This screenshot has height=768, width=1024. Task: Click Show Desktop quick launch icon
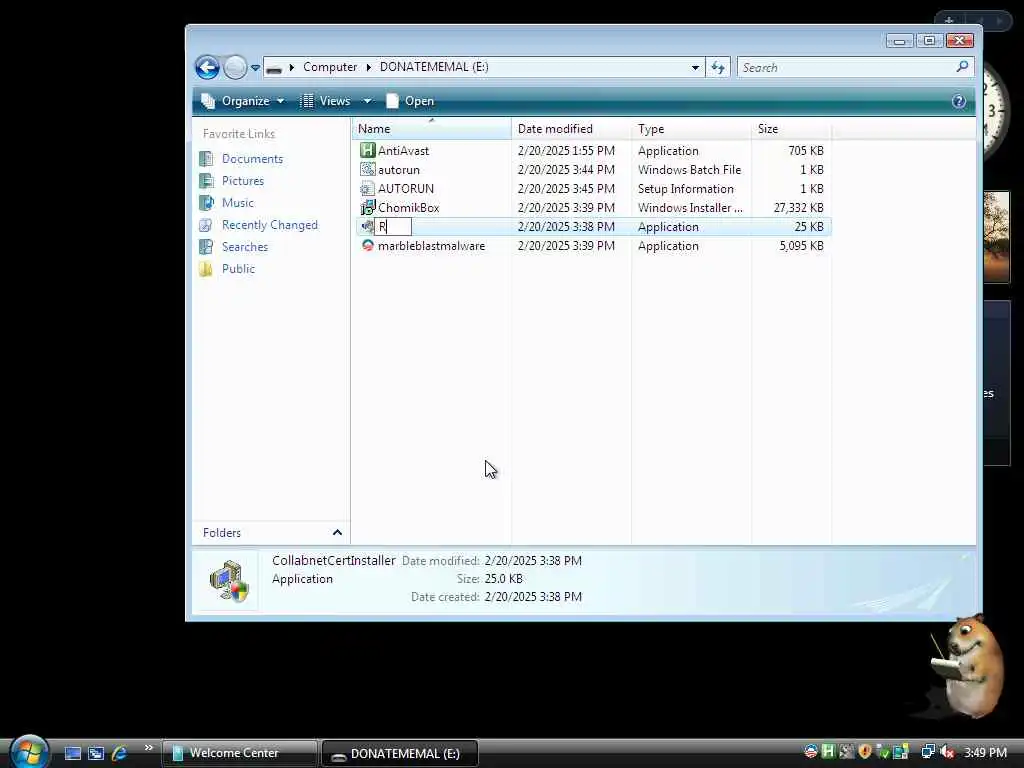pos(72,753)
